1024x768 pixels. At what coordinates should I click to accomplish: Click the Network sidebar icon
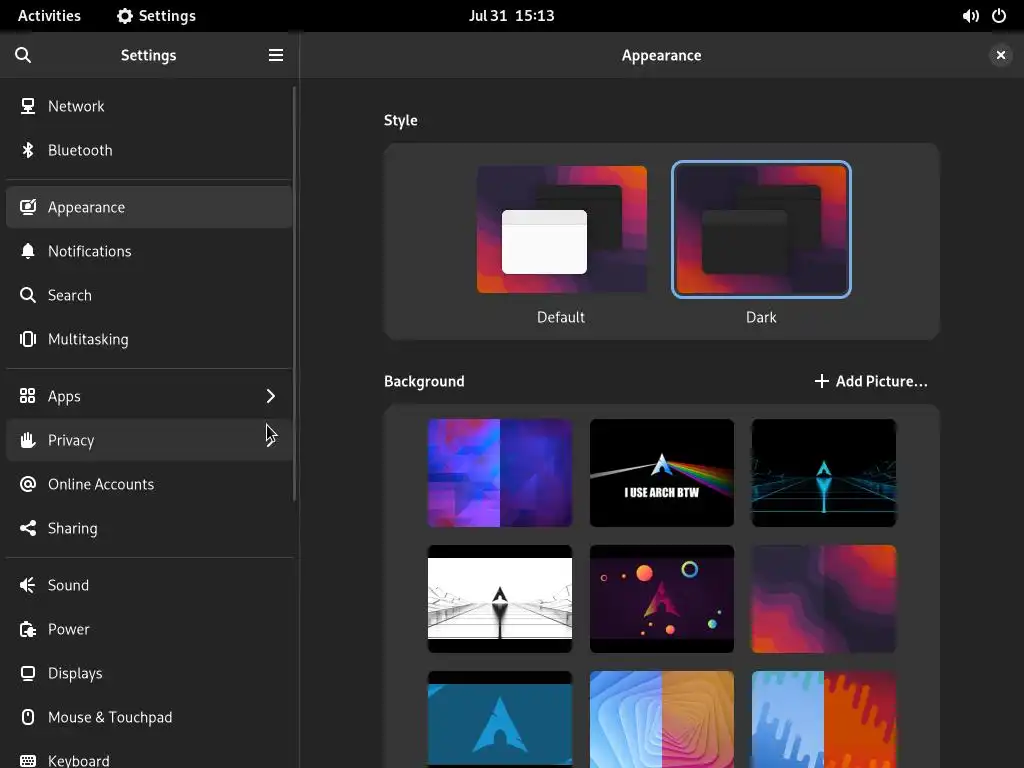pos(27,106)
